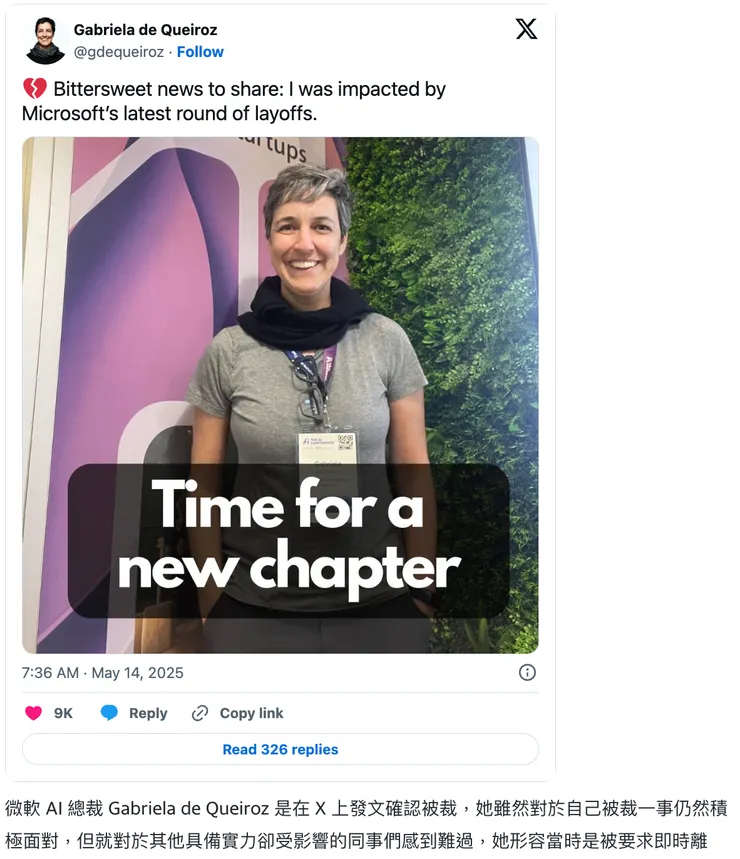740x859 pixels.
Task: Click the conference badge in the photo
Action: click(327, 449)
